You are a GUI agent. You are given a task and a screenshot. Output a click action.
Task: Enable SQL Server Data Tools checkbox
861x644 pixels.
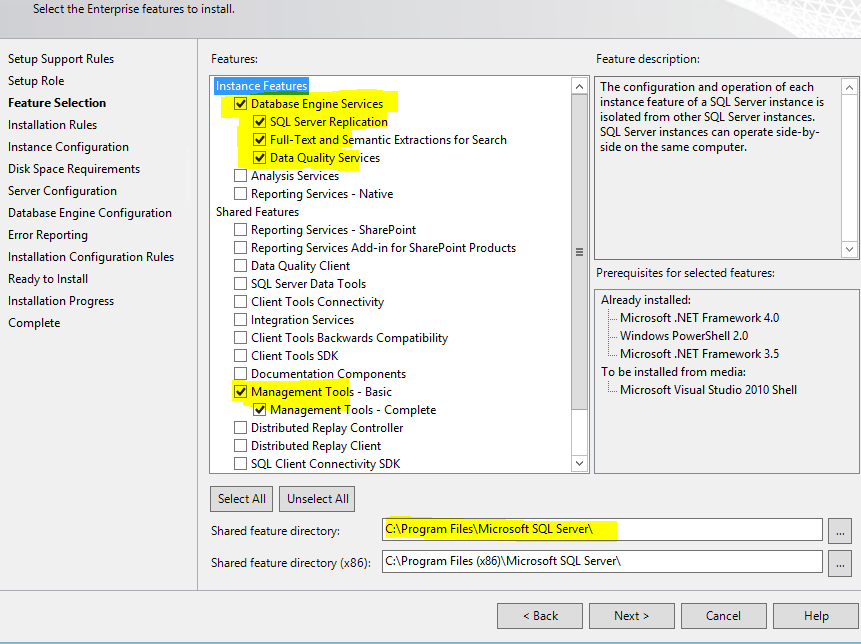(241, 284)
